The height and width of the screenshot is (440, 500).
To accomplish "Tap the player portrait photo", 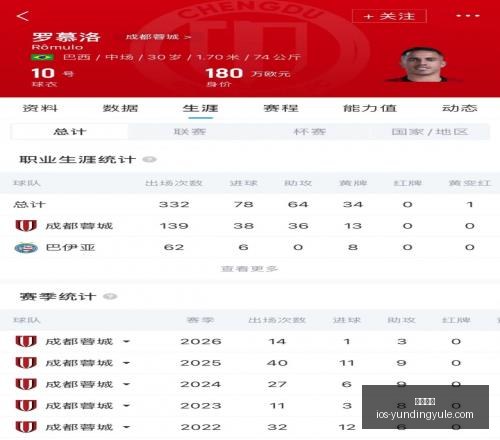I will click(x=422, y=65).
